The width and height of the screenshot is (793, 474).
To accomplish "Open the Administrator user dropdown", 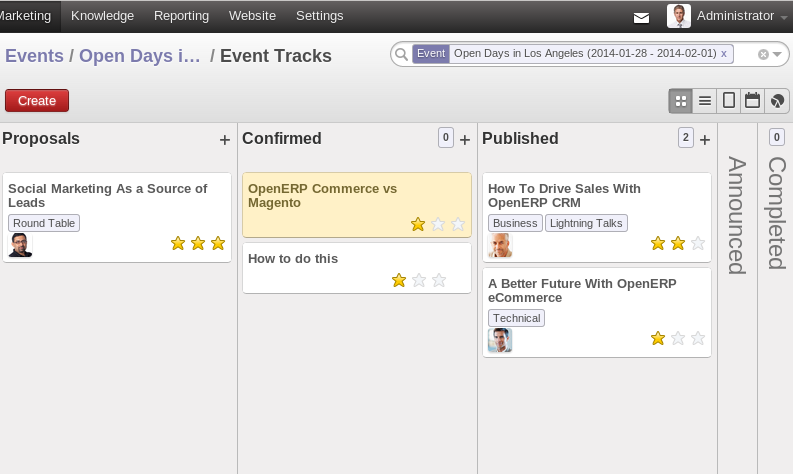I will (734, 16).
